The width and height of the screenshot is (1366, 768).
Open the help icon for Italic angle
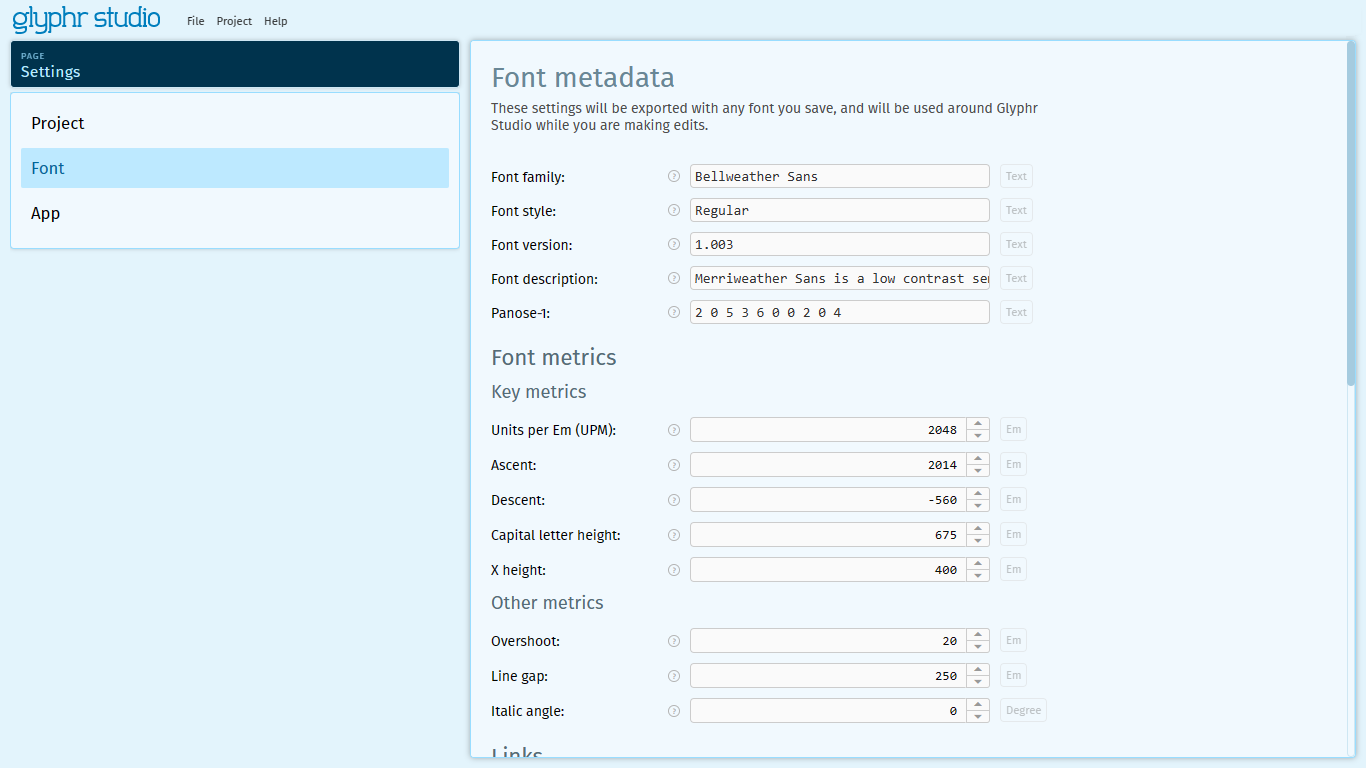674,711
